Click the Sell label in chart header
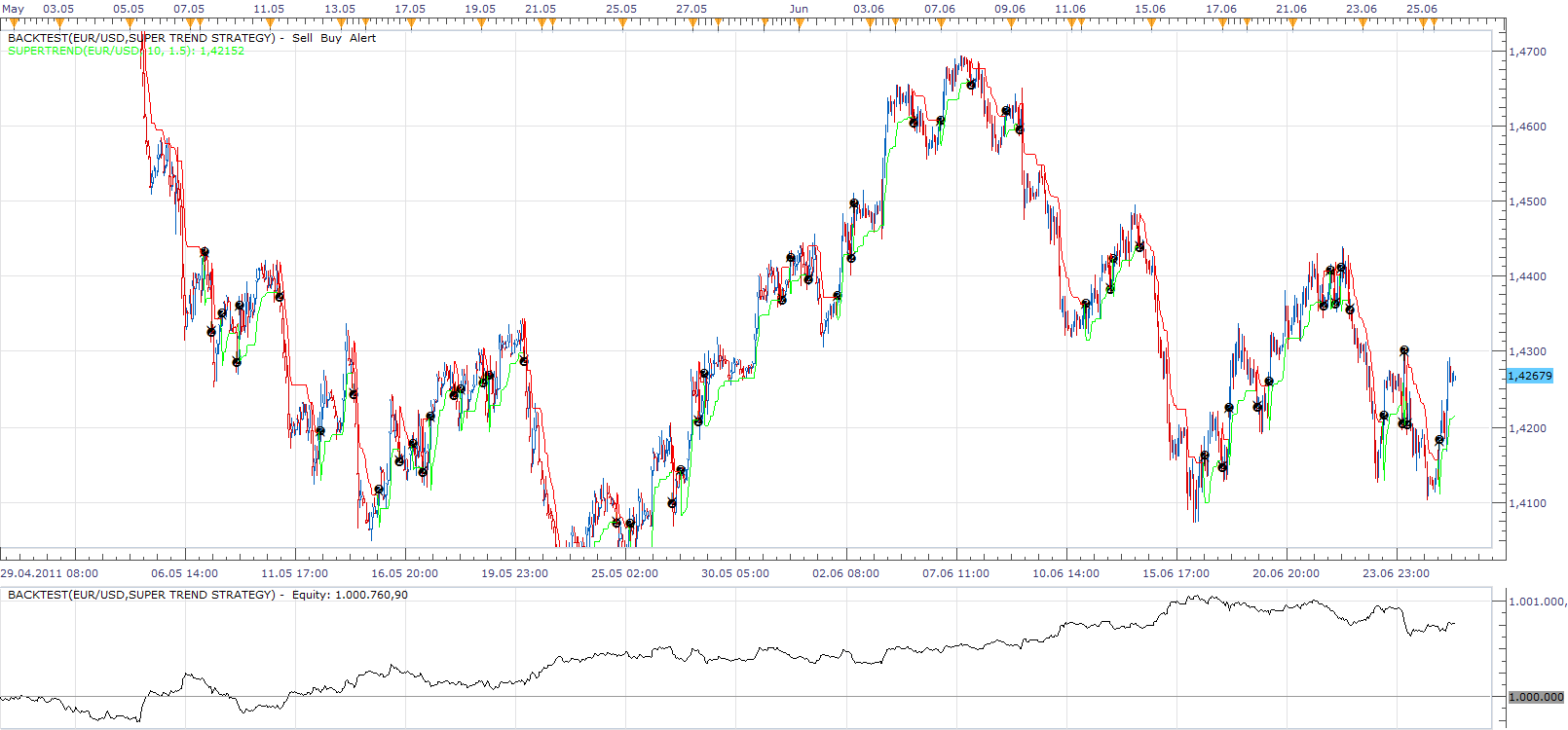The height and width of the screenshot is (730, 1568). point(302,38)
